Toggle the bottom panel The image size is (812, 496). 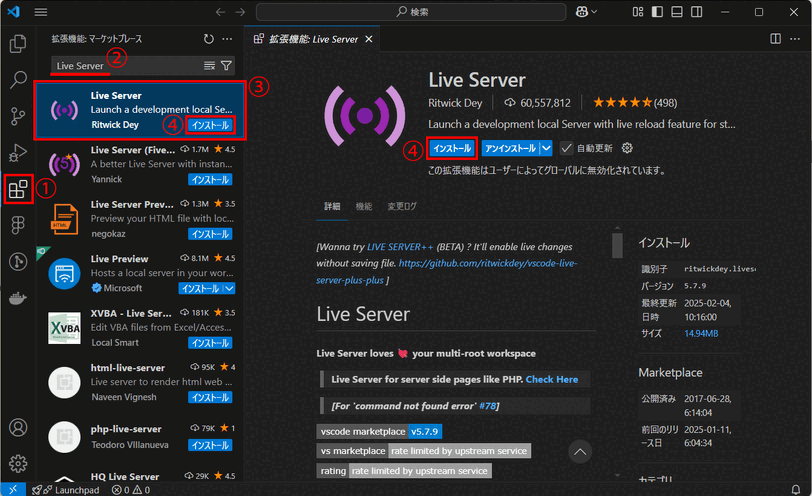click(x=677, y=12)
